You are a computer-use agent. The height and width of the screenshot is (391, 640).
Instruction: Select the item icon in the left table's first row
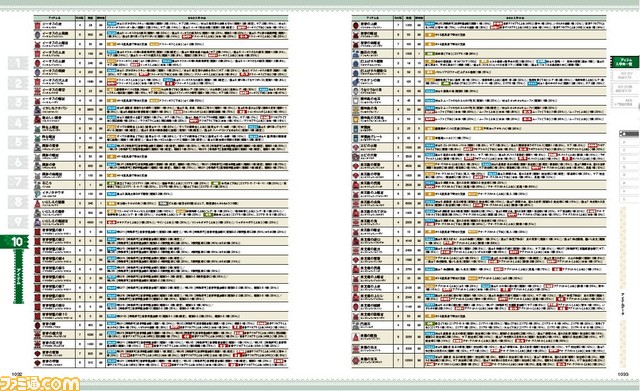[x=38, y=25]
